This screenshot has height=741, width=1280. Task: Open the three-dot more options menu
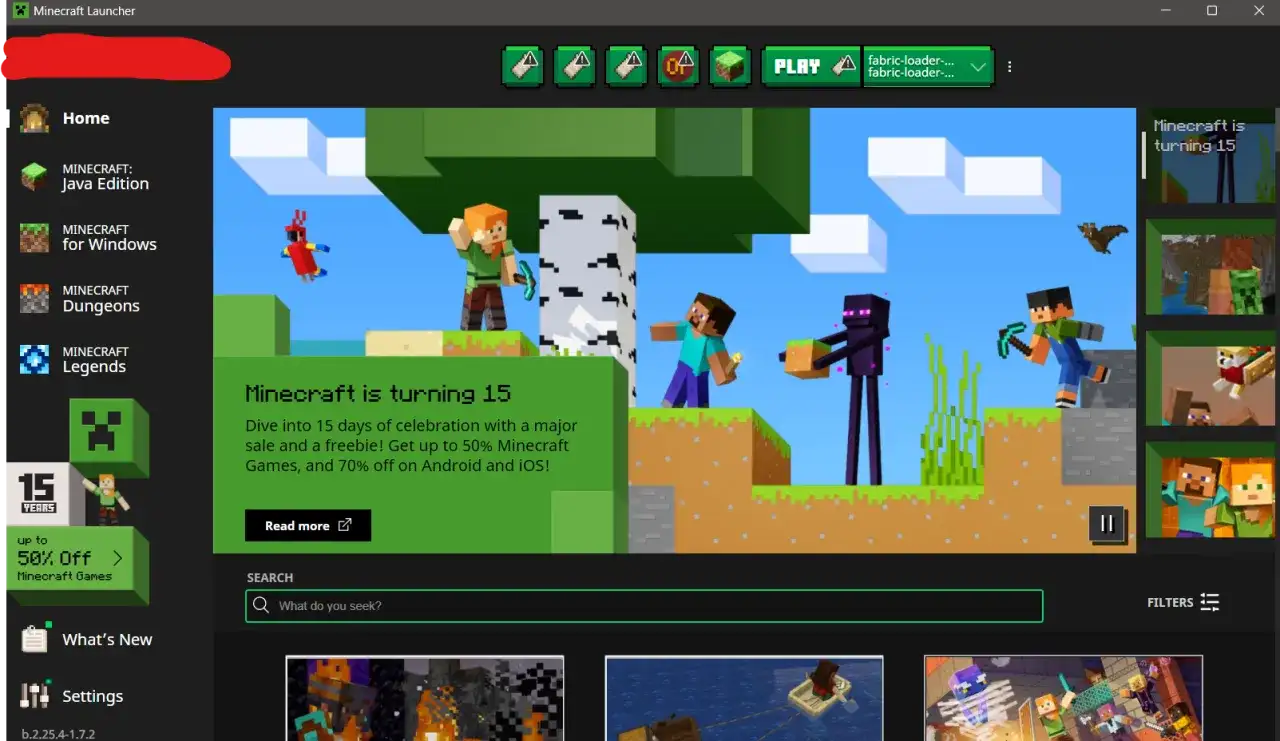tap(1010, 67)
